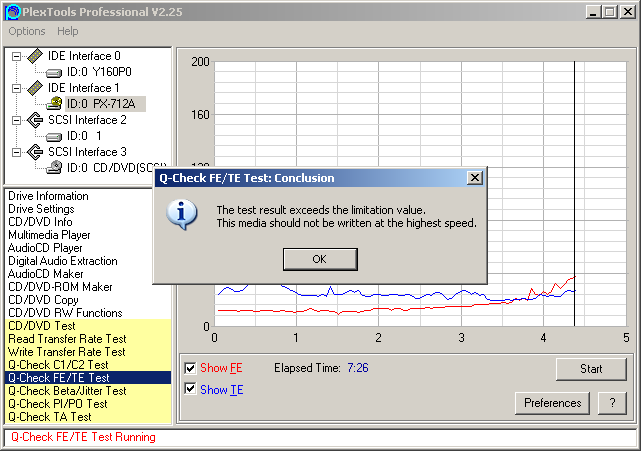The image size is (641, 451).
Task: Open Multimedia Player in the function list
Action: 49,235
